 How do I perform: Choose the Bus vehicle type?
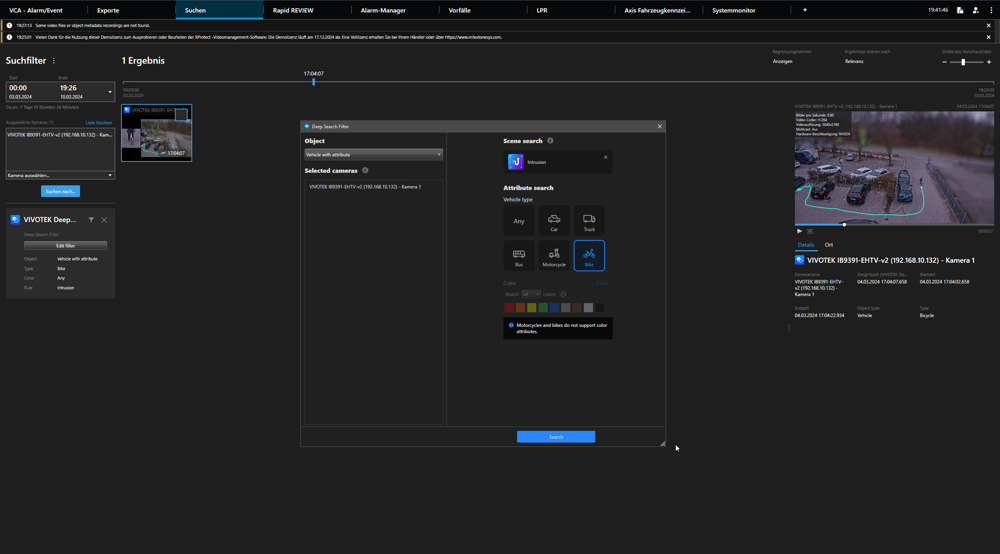518,256
